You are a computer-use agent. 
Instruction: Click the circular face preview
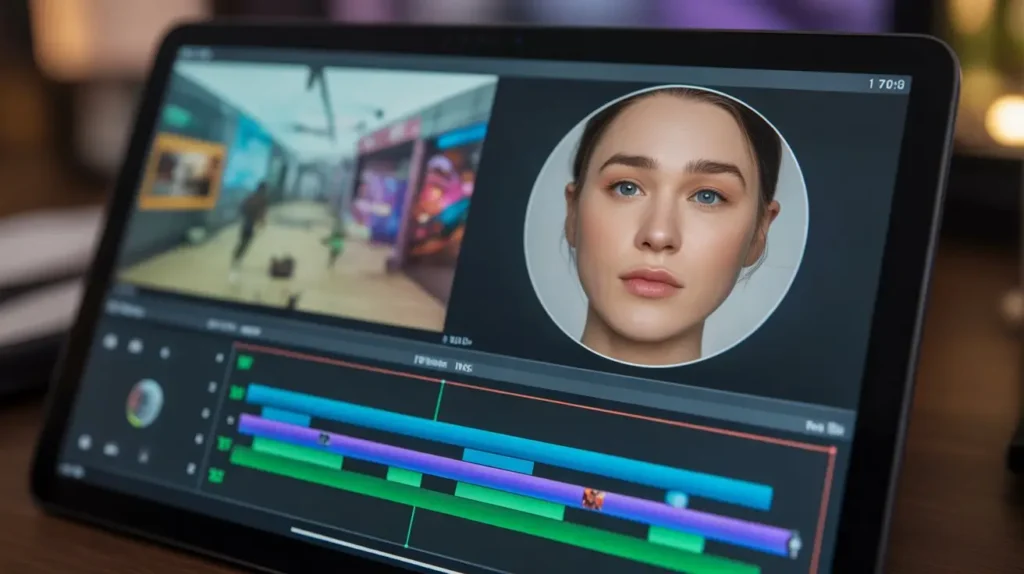click(666, 225)
